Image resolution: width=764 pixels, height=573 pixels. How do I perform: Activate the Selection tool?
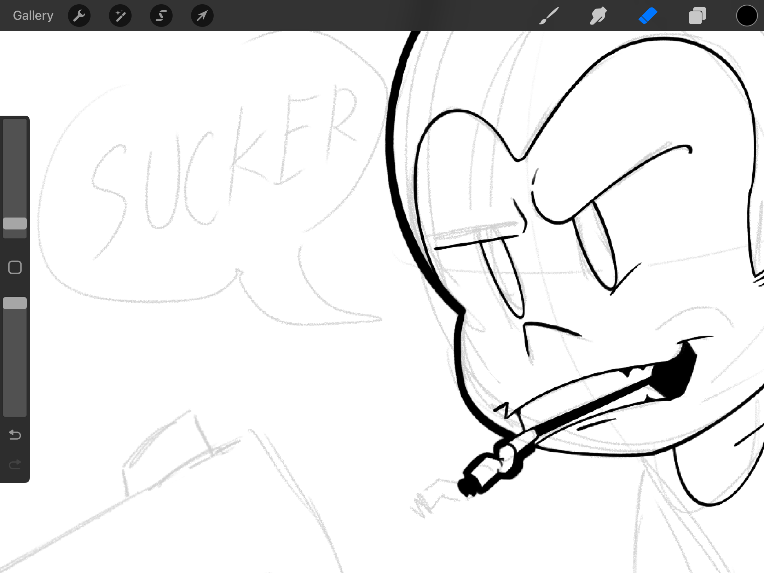pos(161,16)
